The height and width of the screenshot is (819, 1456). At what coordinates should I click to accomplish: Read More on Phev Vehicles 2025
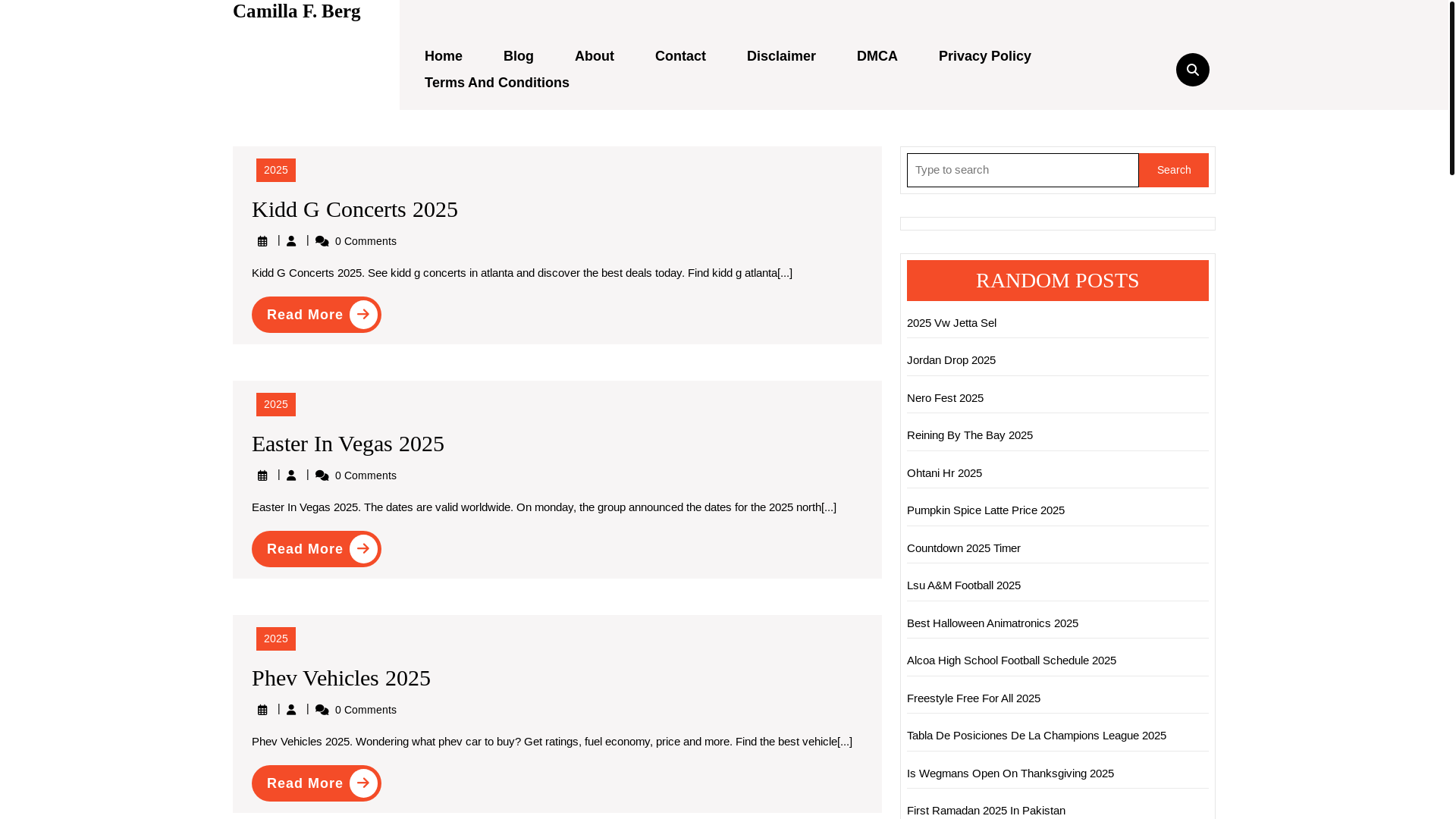[x=316, y=783]
